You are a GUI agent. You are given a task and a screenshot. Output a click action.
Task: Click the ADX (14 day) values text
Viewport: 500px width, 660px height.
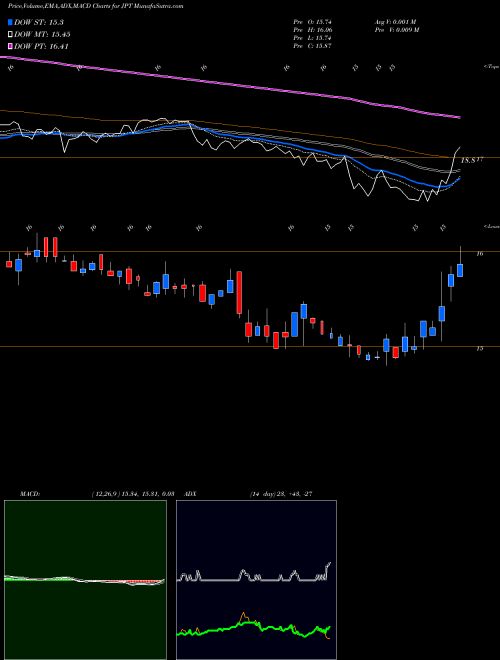[x=281, y=494]
